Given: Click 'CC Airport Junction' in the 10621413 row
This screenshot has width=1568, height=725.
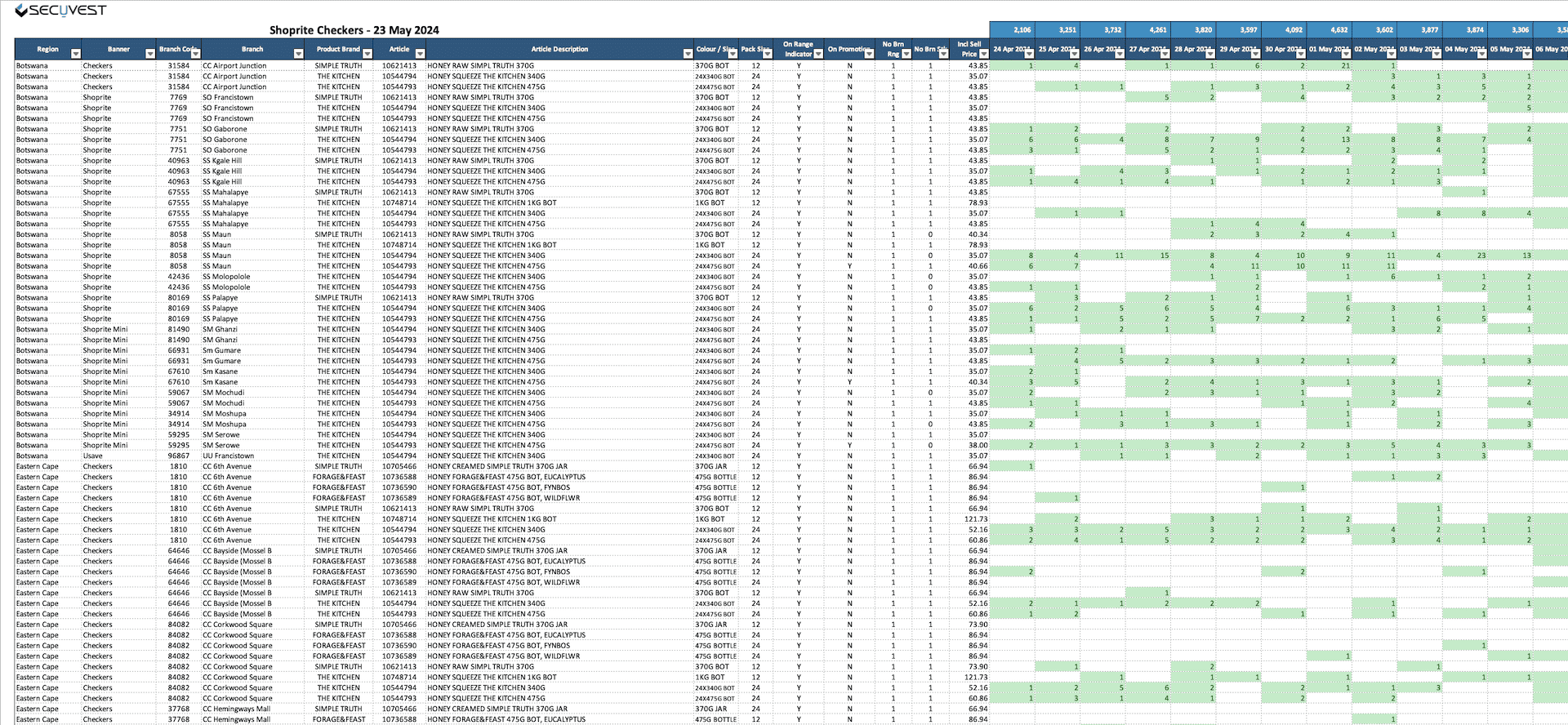Looking at the screenshot, I should (x=234, y=66).
